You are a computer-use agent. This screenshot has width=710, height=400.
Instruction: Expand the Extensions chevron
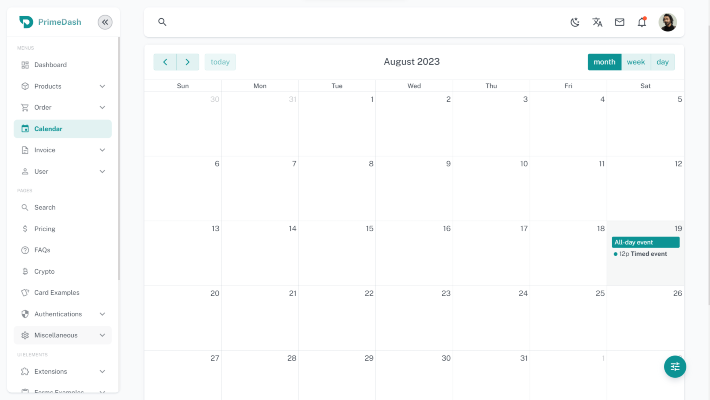102,371
